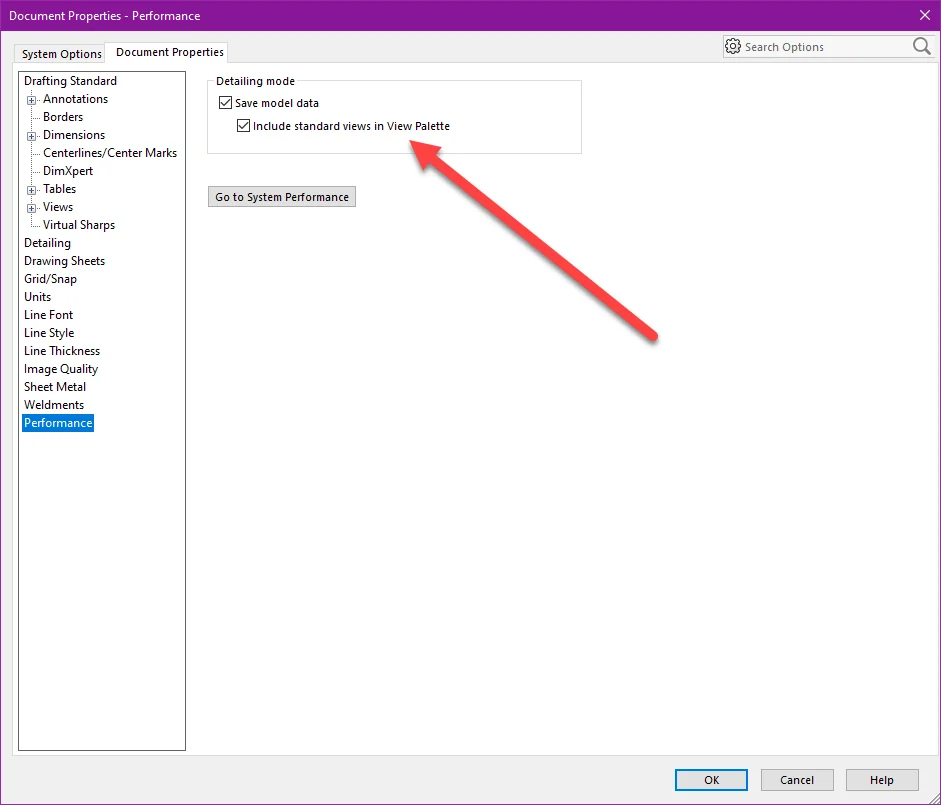The height and width of the screenshot is (805, 941).
Task: Expand the Views tree node
Action: (x=32, y=208)
